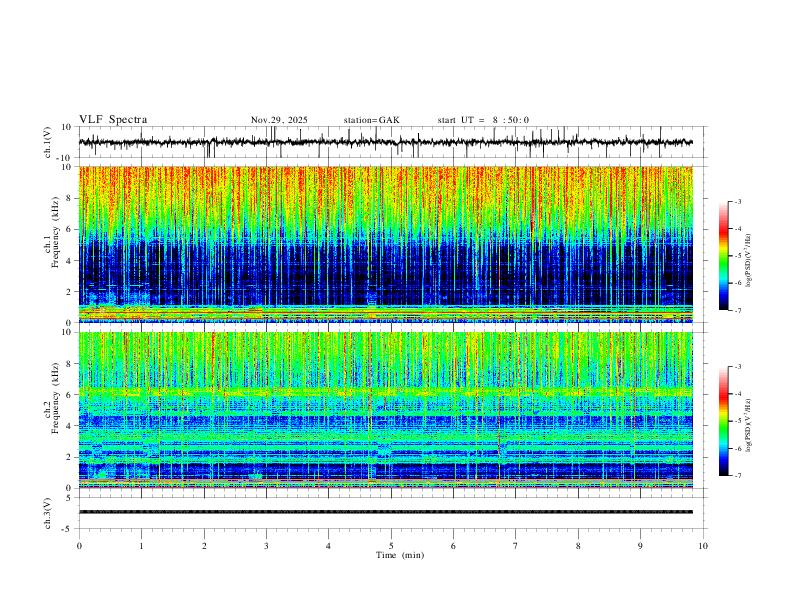Click the ch.1 waveform trace plot
This screenshot has height=612, width=792.
(386, 142)
